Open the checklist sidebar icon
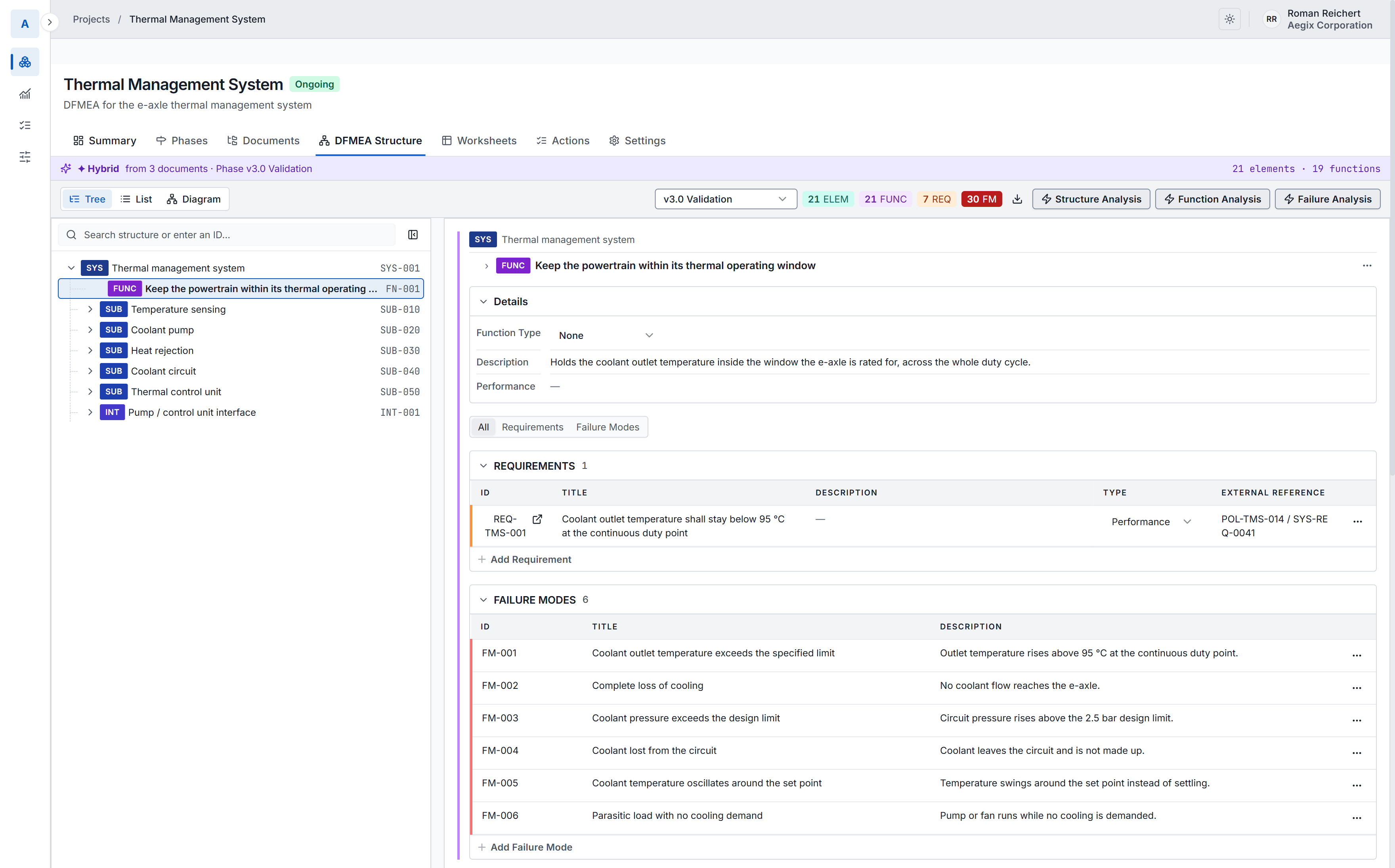Viewport: 1395px width, 868px height. click(25, 125)
